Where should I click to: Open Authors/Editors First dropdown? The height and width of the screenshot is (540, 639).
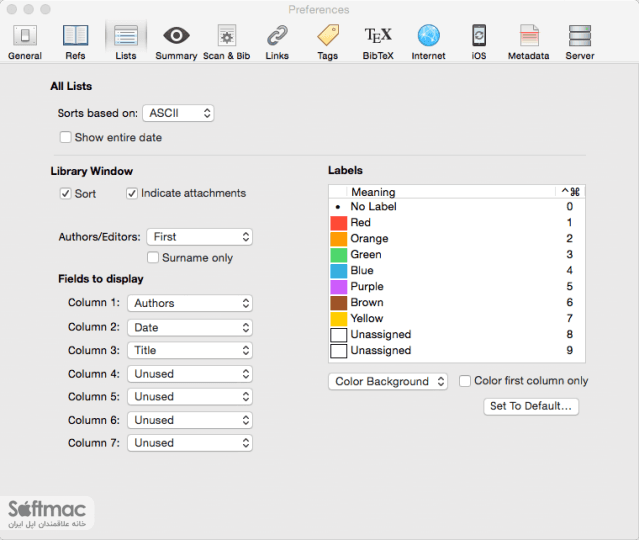(x=199, y=237)
